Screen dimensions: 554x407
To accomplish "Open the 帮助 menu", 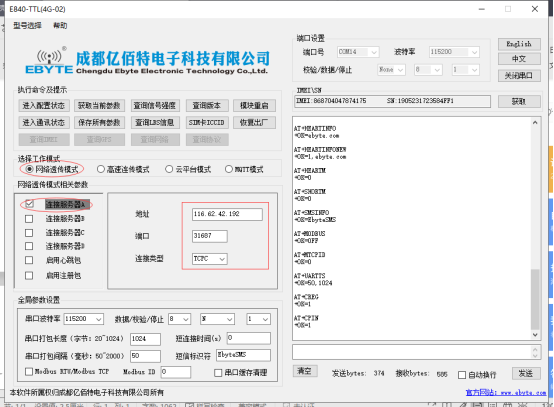I will 60,25.
